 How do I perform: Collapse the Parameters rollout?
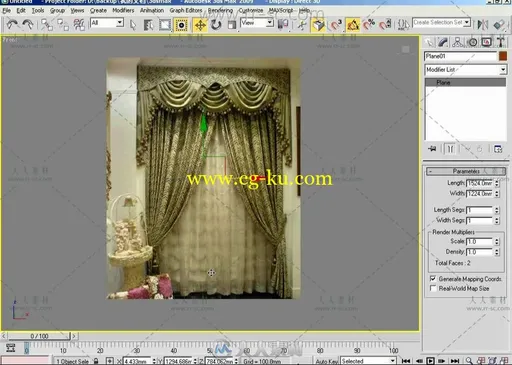[x=466, y=171]
